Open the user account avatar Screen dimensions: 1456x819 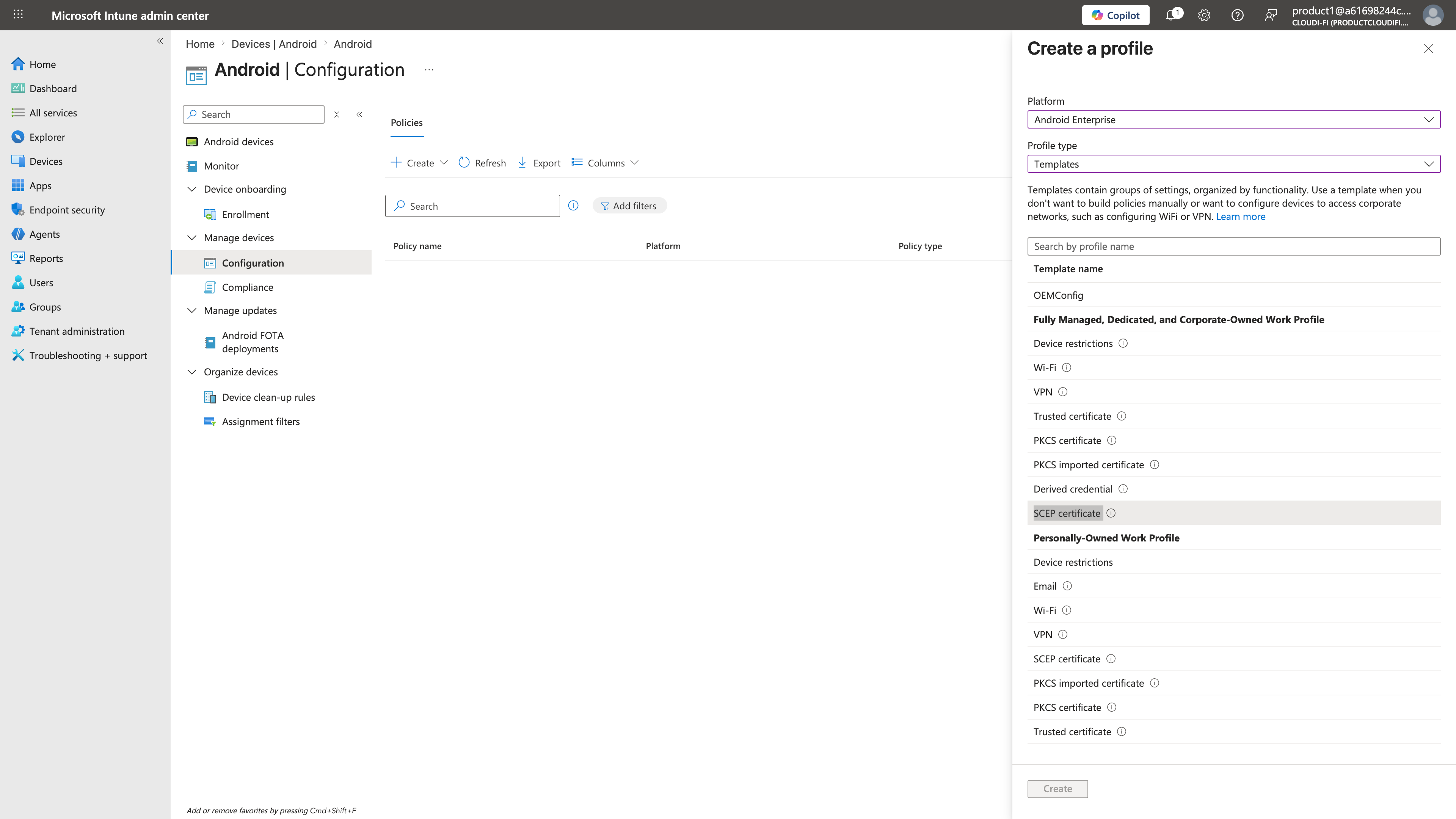(x=1433, y=15)
